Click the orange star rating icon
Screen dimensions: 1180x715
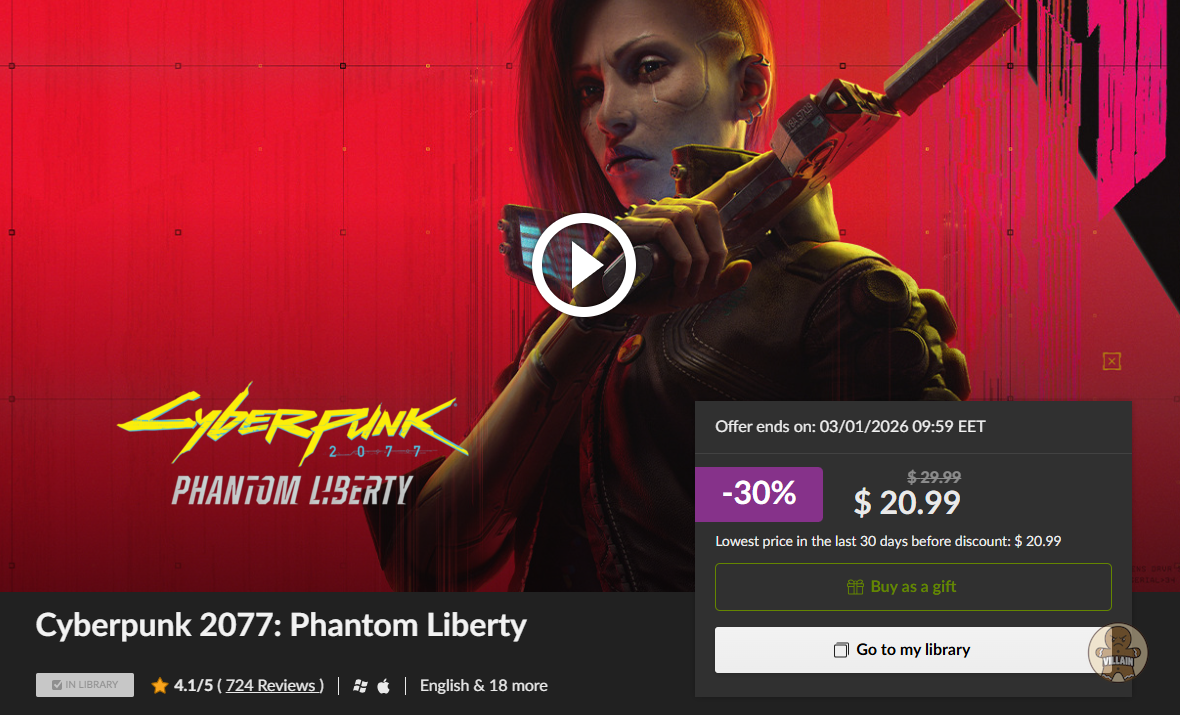coord(160,685)
